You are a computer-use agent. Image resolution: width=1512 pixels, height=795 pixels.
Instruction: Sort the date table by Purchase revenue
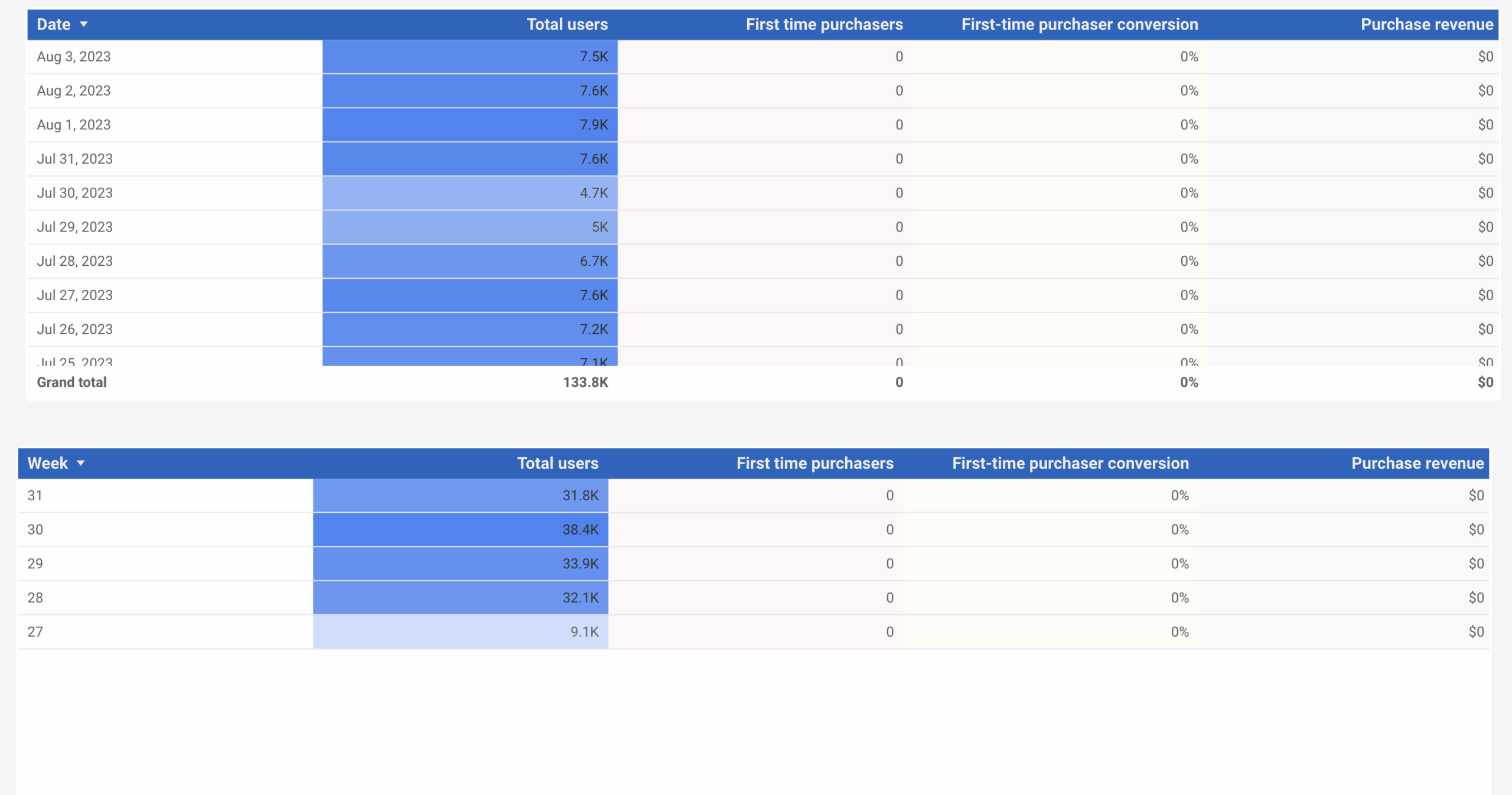coord(1426,24)
